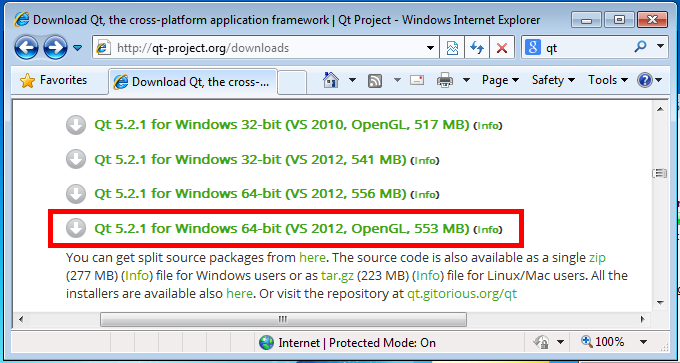Image resolution: width=680 pixels, height=363 pixels.
Task: Go back with the Back arrow button
Action: [26, 48]
